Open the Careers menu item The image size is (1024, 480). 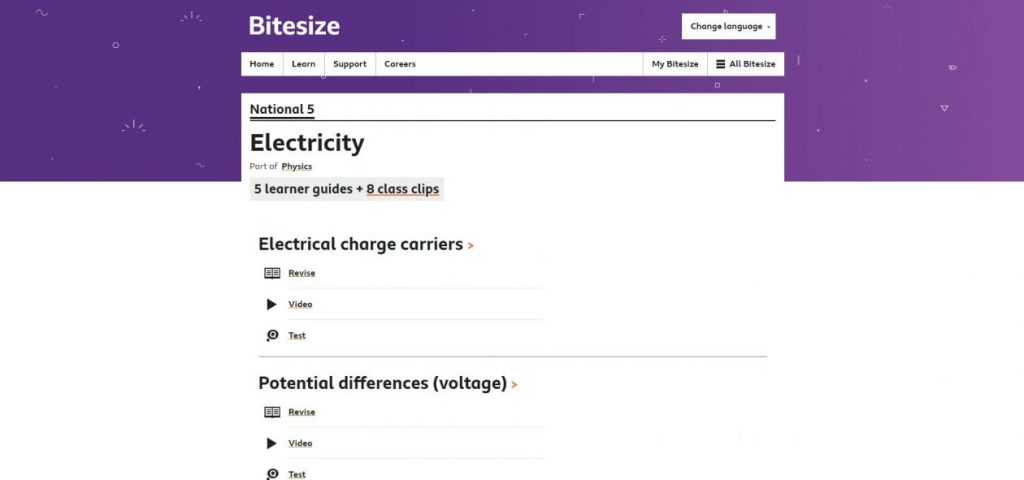tap(400, 64)
